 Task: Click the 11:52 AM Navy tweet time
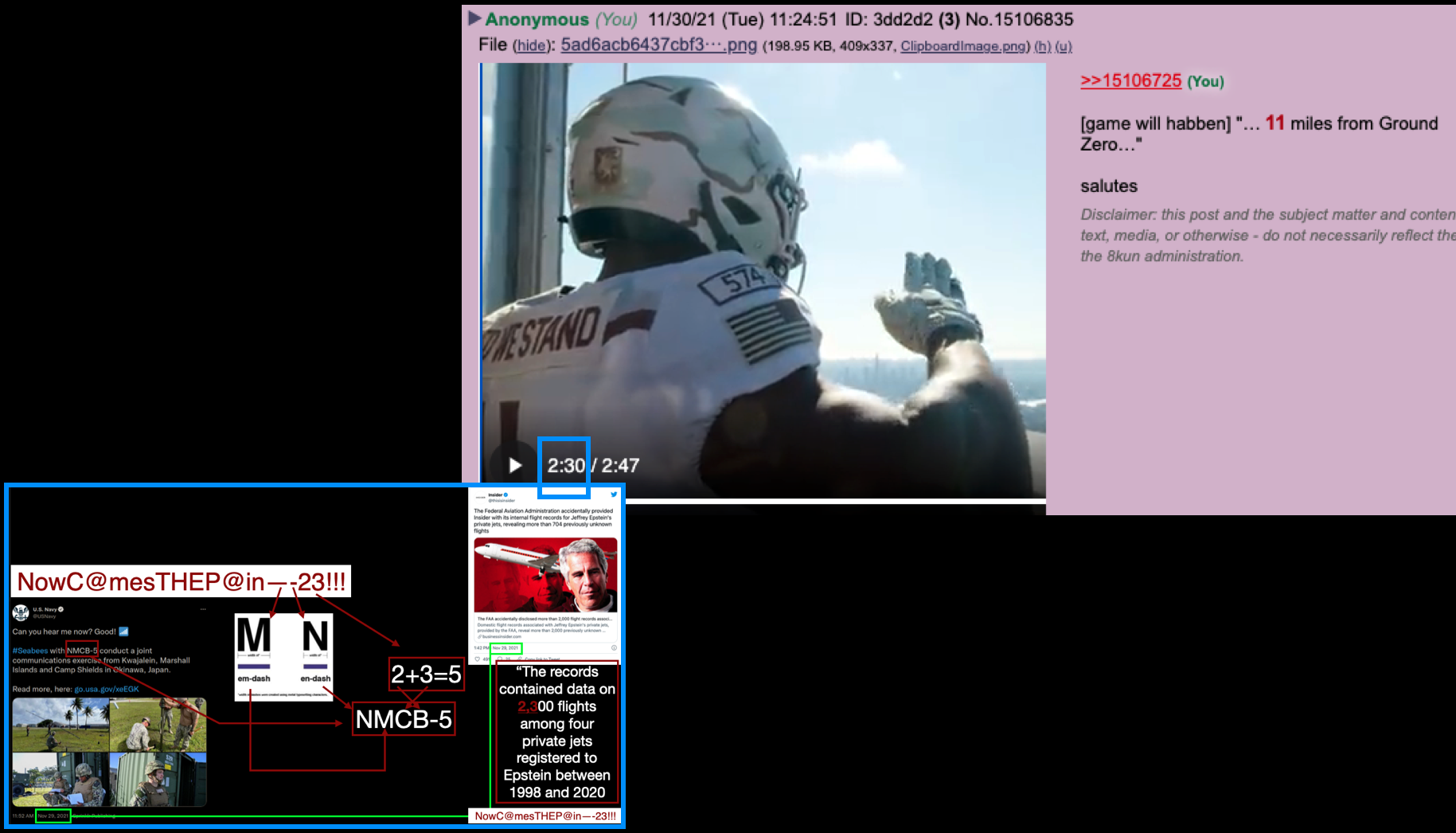23,816
